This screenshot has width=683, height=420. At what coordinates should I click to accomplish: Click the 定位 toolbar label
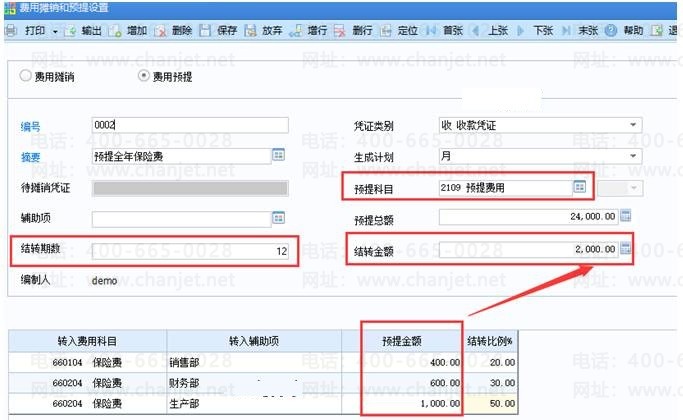[x=408, y=30]
